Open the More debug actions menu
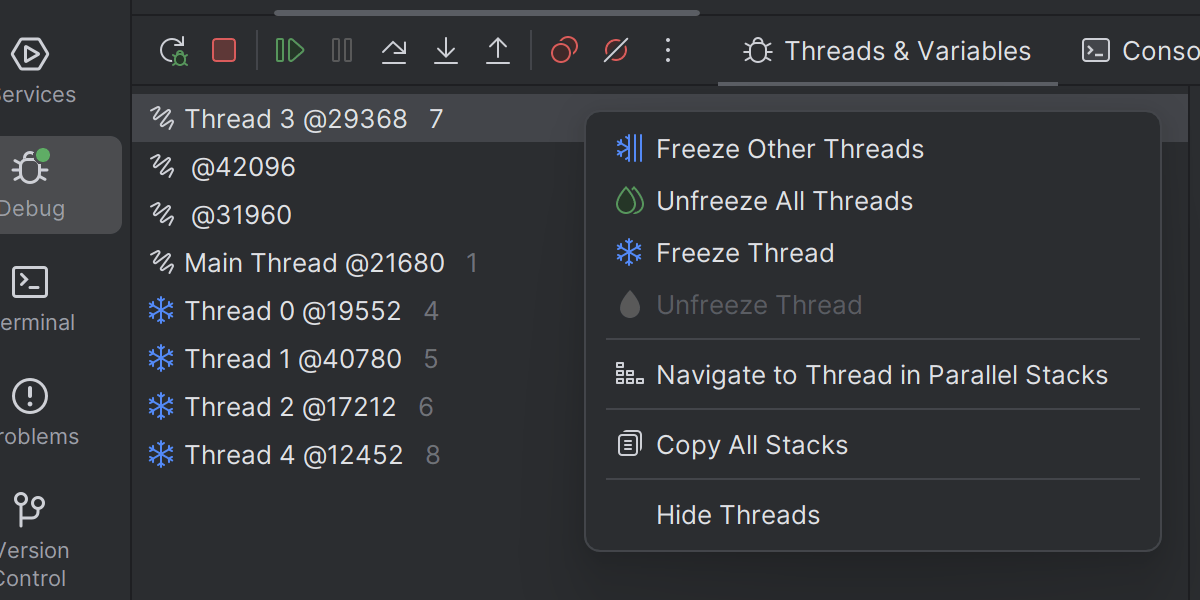 (668, 51)
